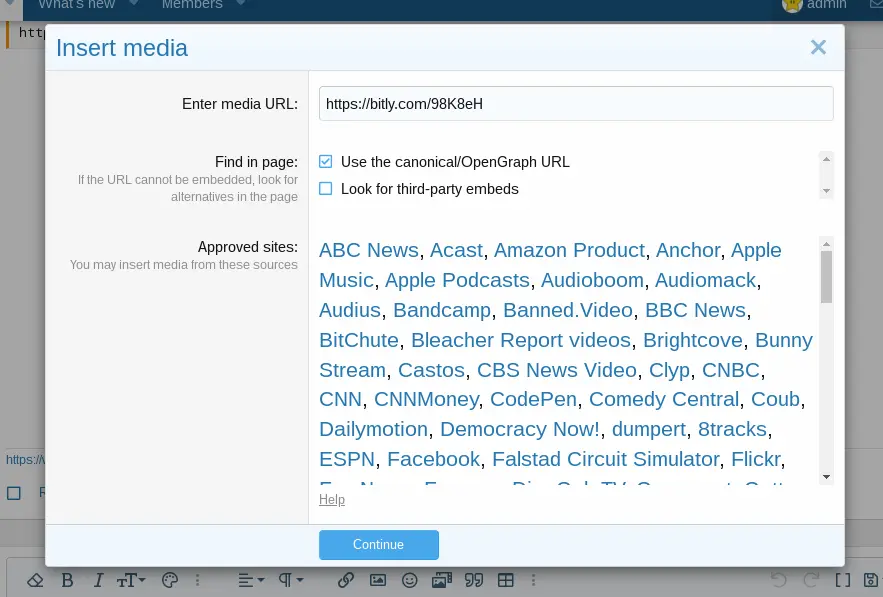Viewport: 883px width, 597px height.
Task: Open the Bleacher Report videos link
Action: tap(521, 340)
